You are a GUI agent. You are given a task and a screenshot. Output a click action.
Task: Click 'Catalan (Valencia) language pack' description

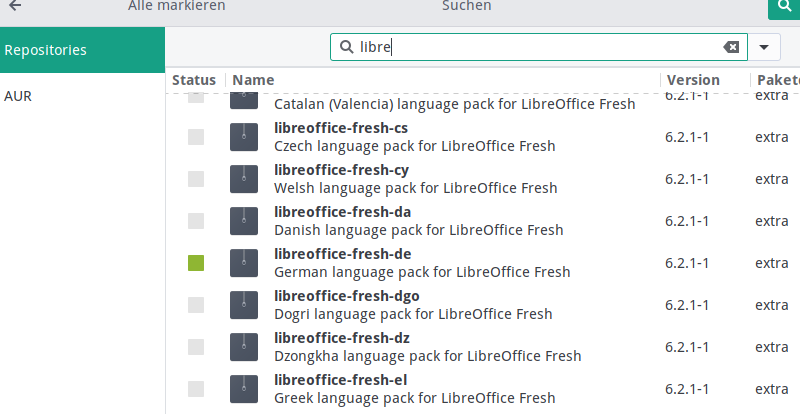[x=455, y=104]
